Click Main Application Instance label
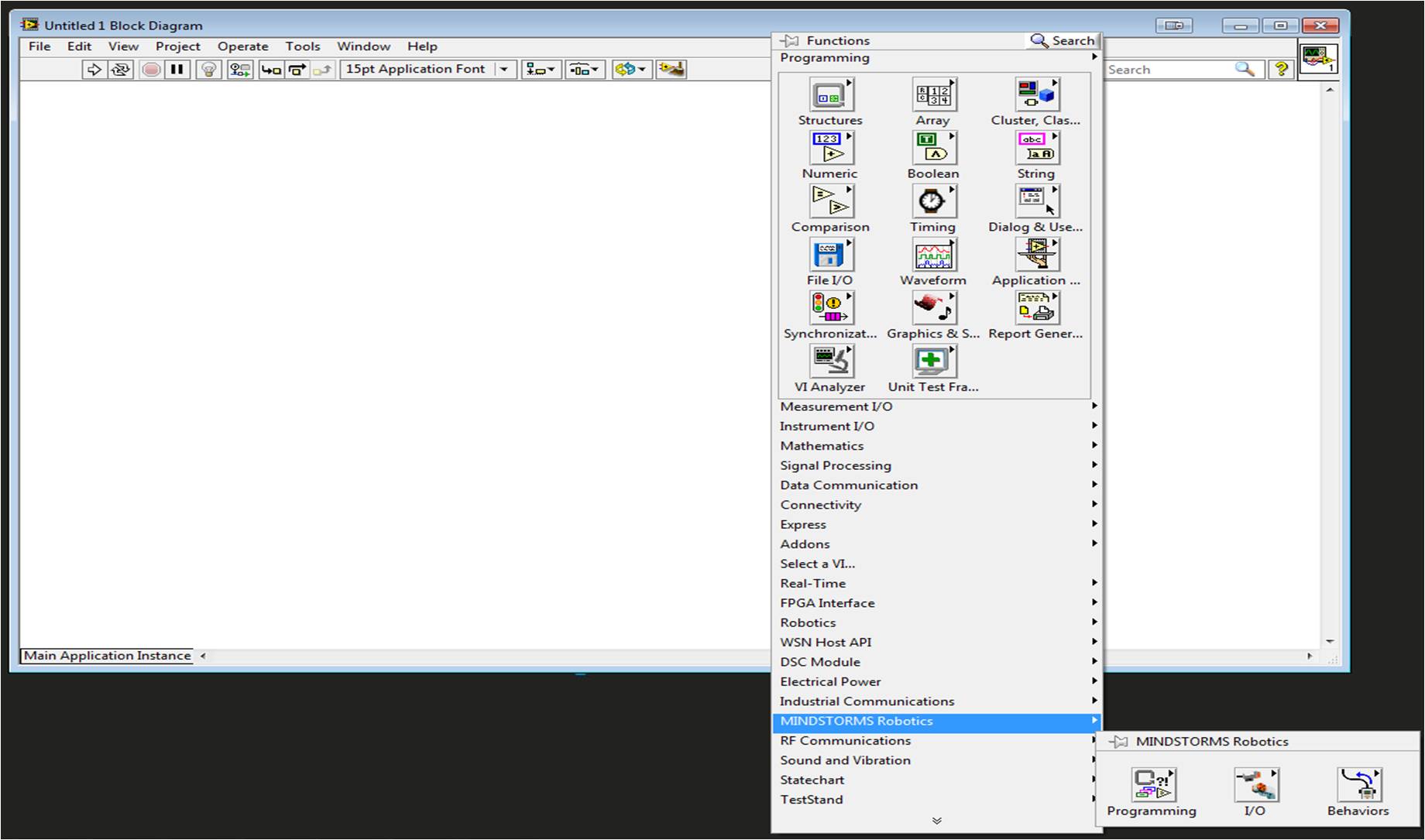Screen dimensions: 1425x840 [x=107, y=657]
